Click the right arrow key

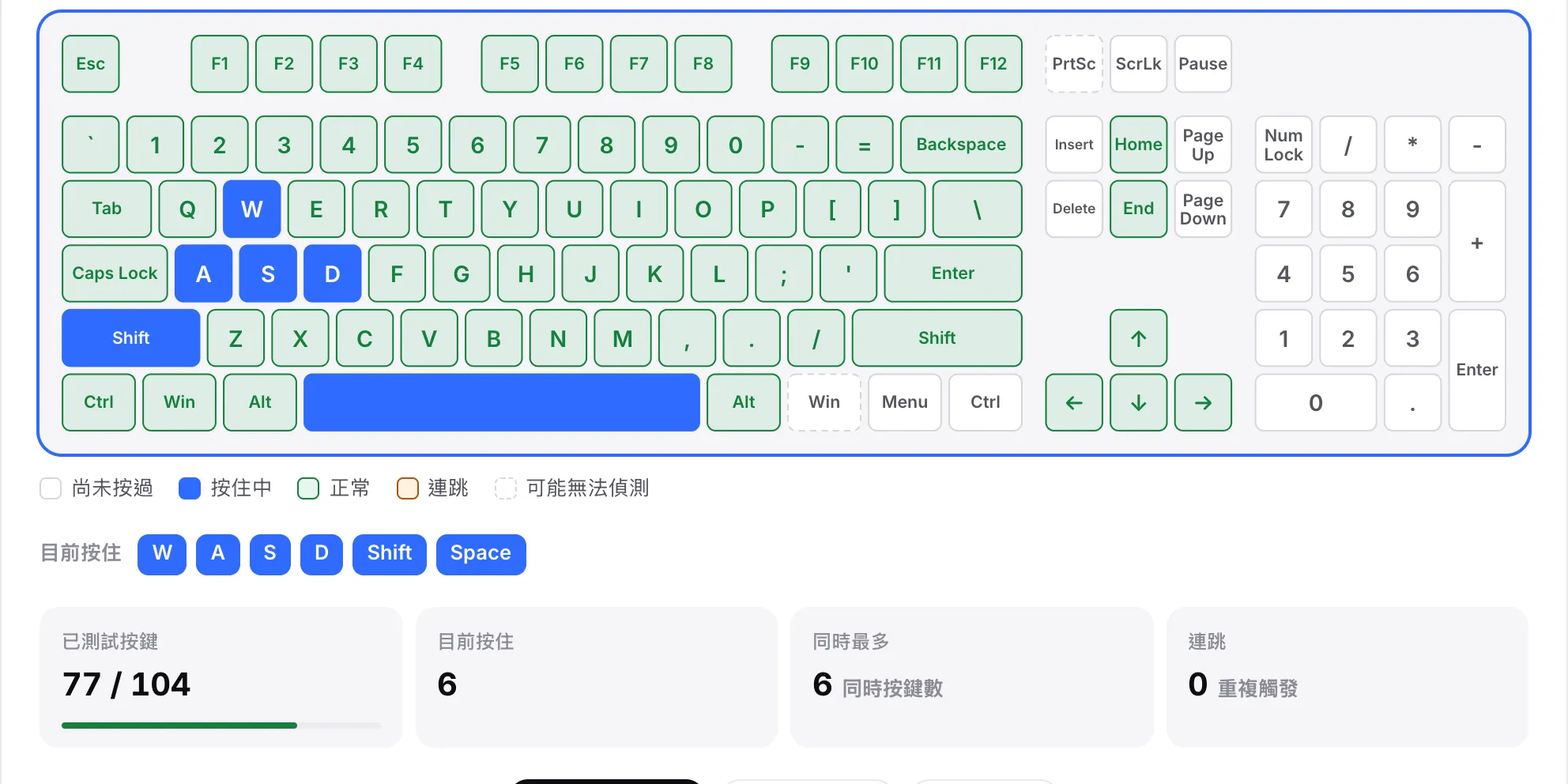1203,402
